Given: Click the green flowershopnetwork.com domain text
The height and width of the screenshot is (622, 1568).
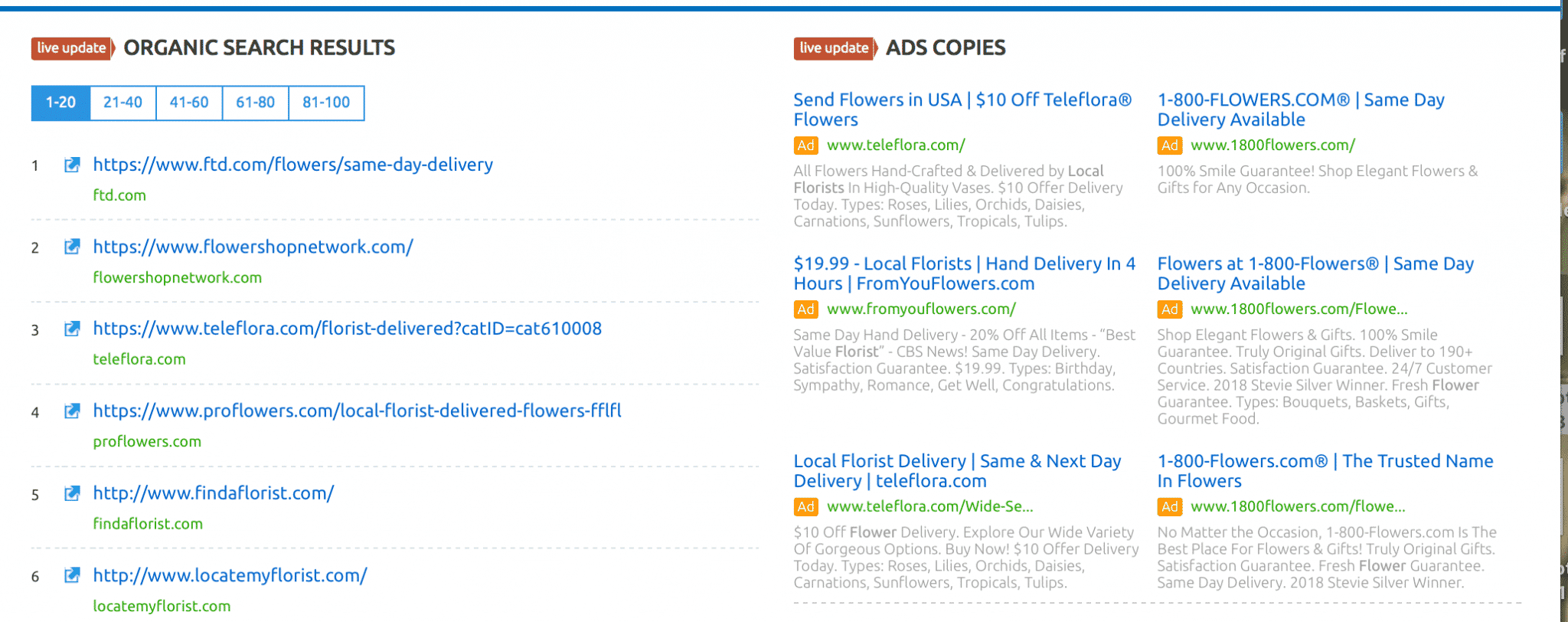Looking at the screenshot, I should coord(178,277).
